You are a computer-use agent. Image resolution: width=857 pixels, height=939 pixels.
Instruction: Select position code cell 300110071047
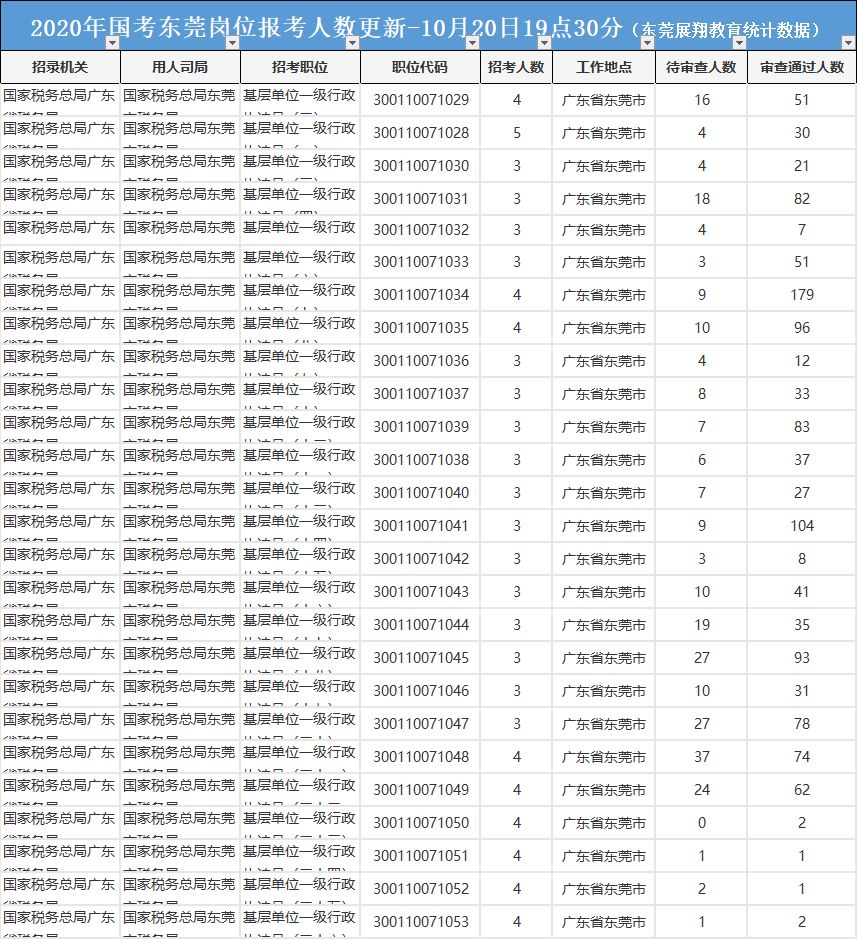coord(420,723)
